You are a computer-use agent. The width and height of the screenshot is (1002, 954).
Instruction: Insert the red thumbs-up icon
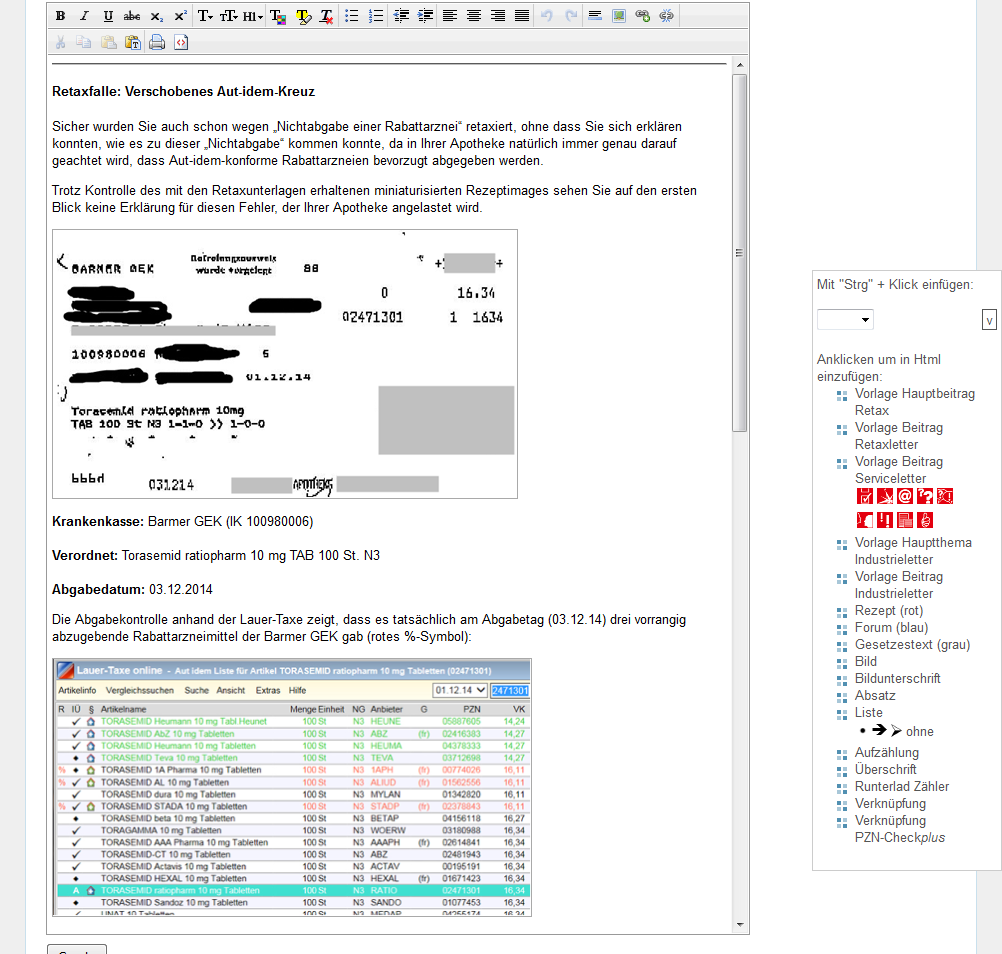925,519
